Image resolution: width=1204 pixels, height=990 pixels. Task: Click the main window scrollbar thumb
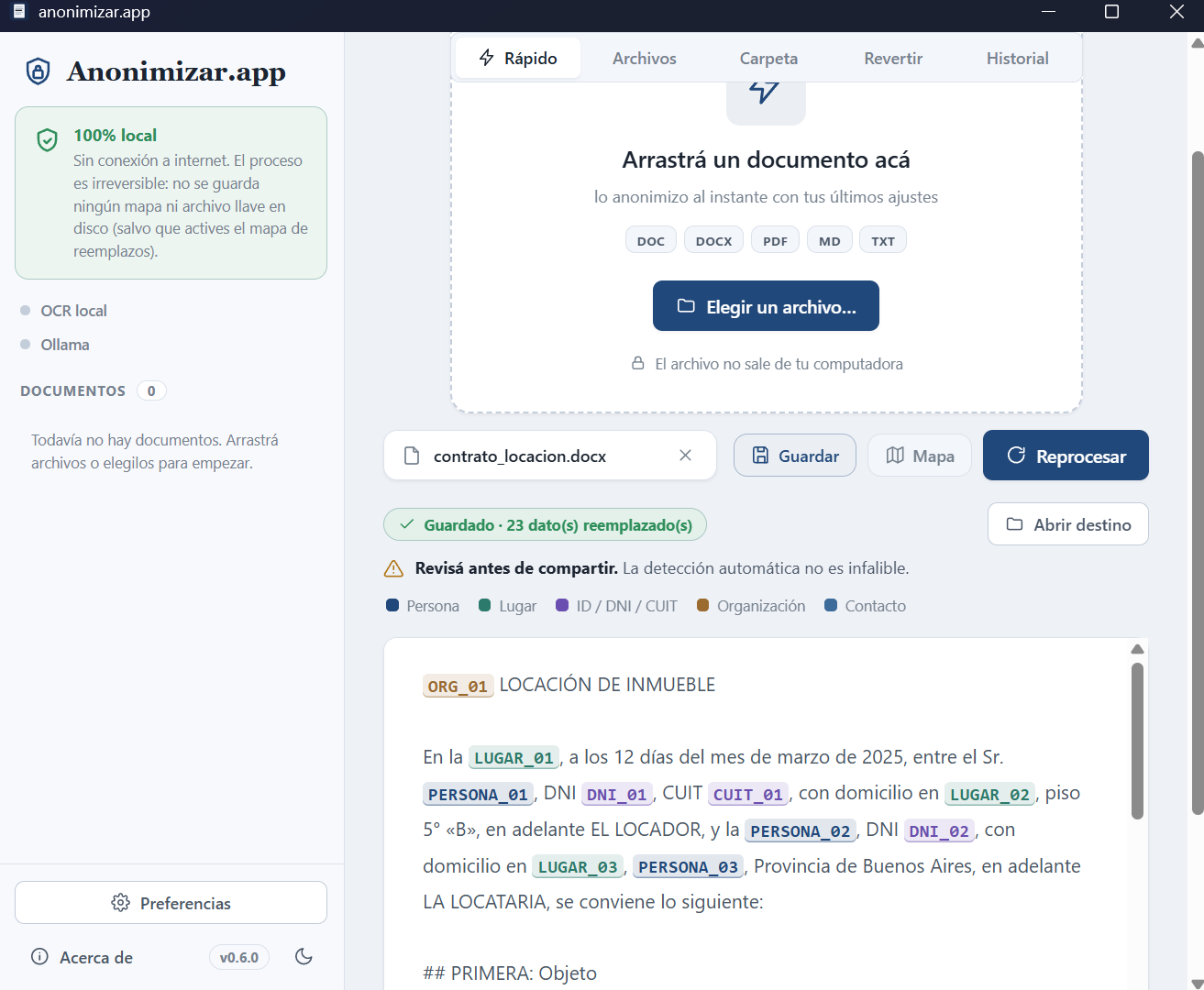tap(1197, 482)
